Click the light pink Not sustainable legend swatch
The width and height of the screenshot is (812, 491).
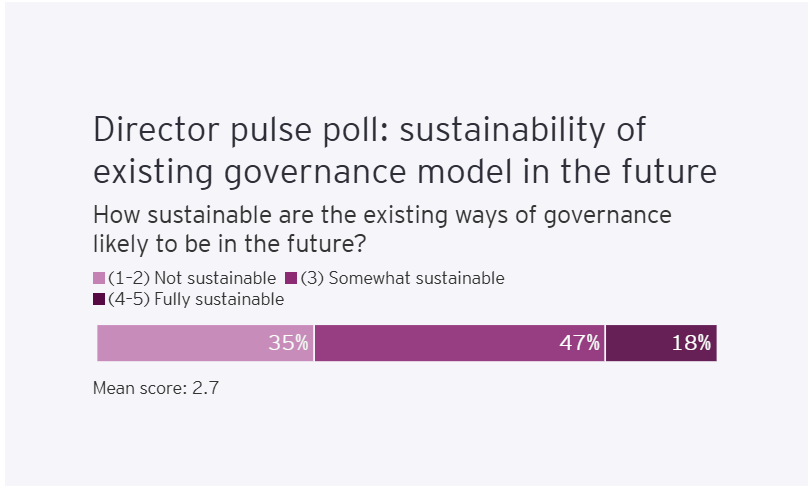coord(99,279)
